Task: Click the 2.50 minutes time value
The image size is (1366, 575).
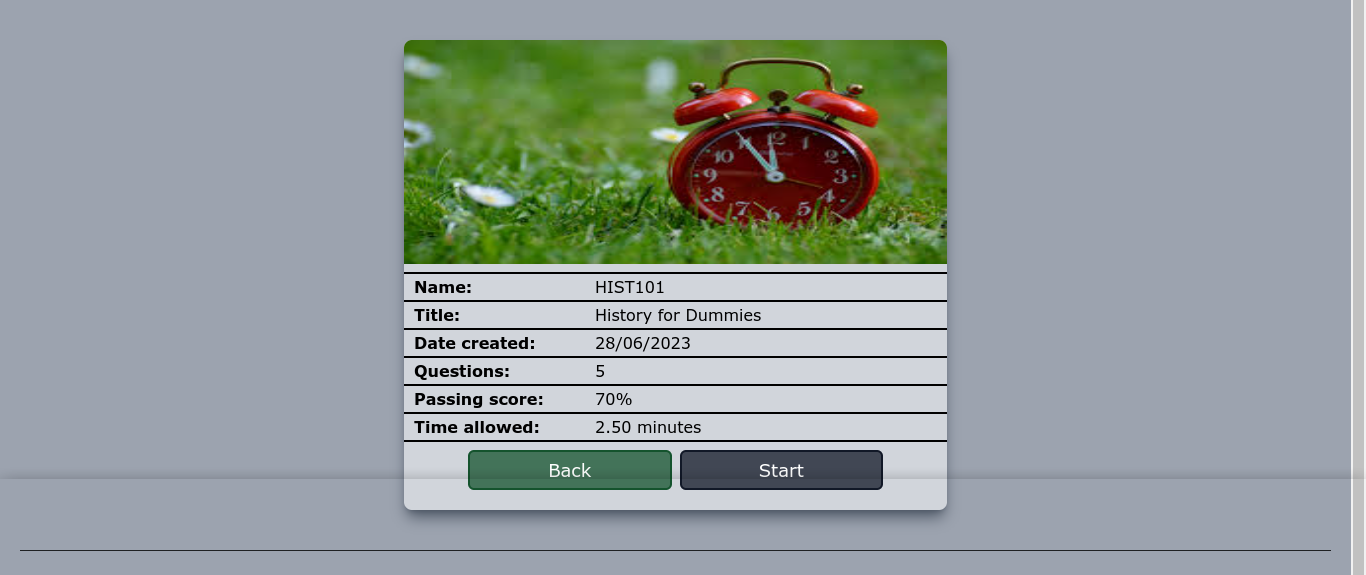Action: click(x=647, y=428)
